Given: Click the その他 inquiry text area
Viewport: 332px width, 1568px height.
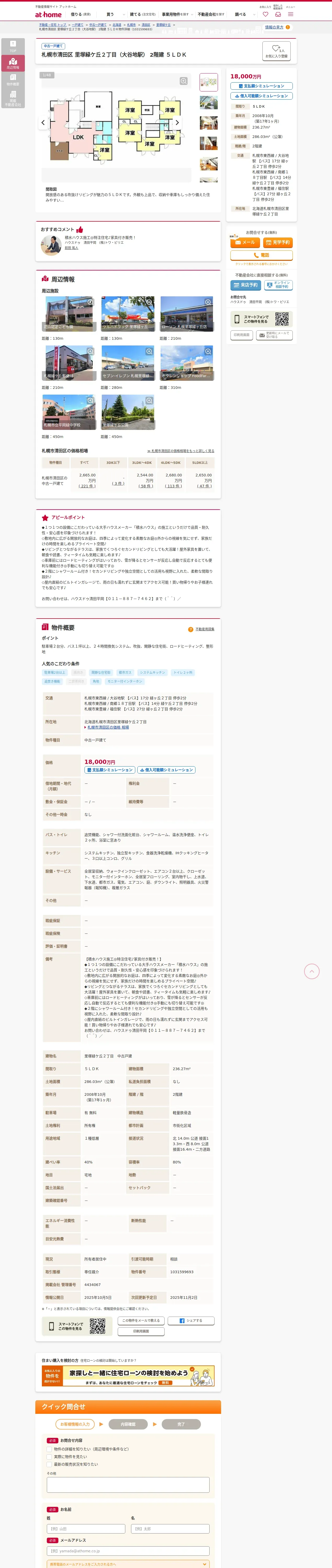Looking at the screenshot, I should coord(128,1485).
